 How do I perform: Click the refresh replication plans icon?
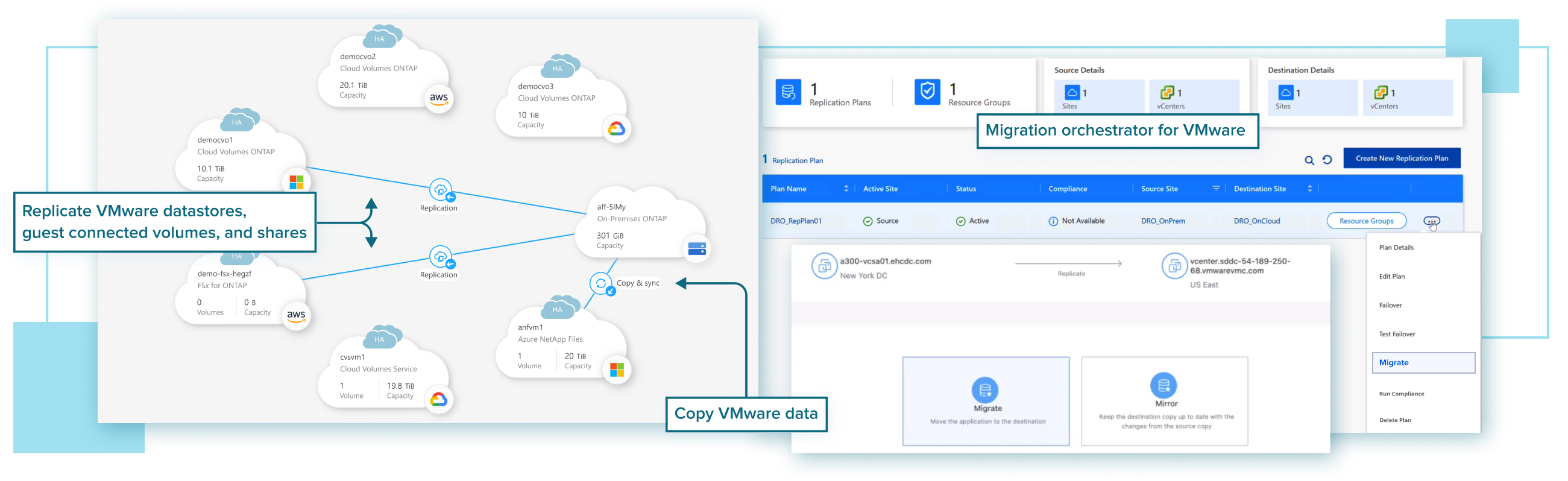tap(1327, 160)
